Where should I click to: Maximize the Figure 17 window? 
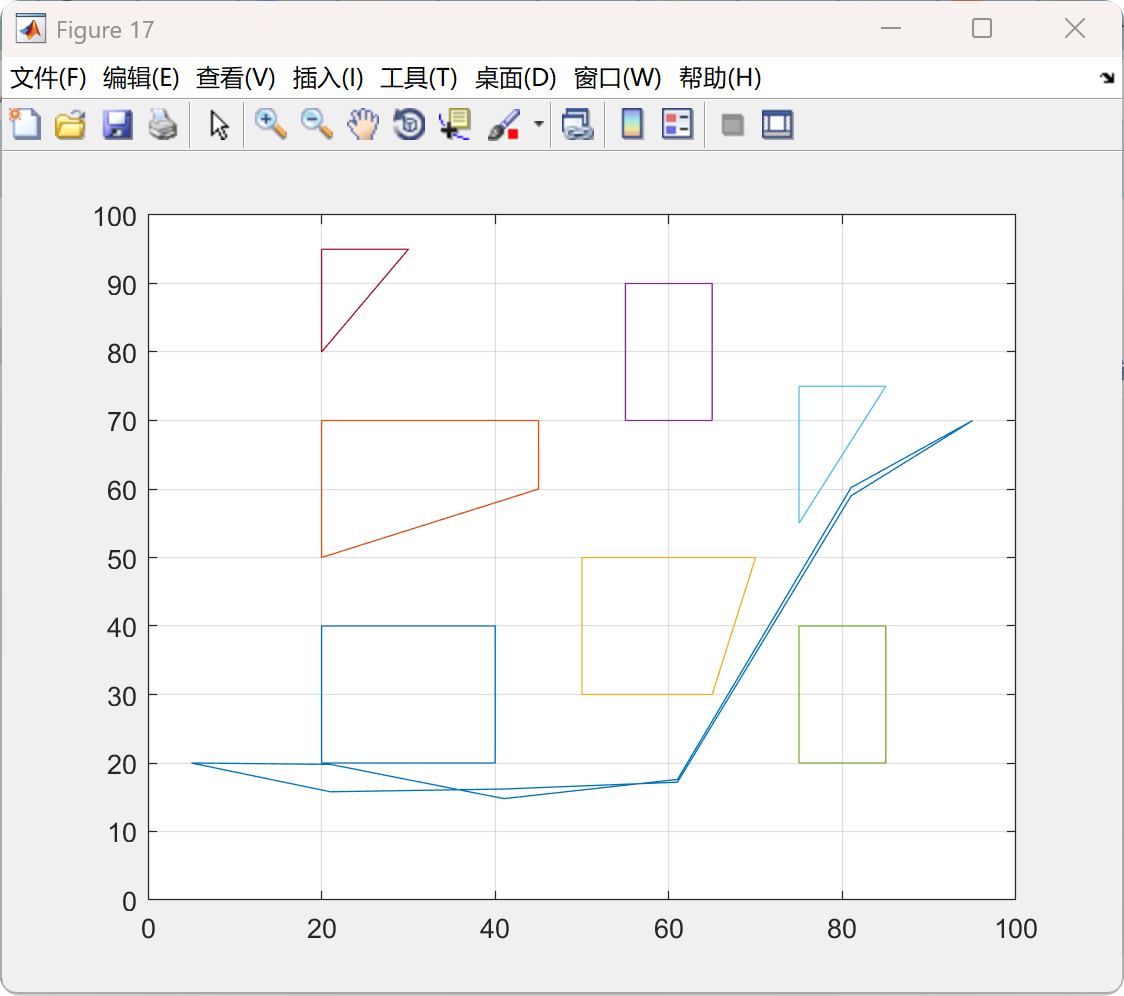pyautogui.click(x=982, y=29)
